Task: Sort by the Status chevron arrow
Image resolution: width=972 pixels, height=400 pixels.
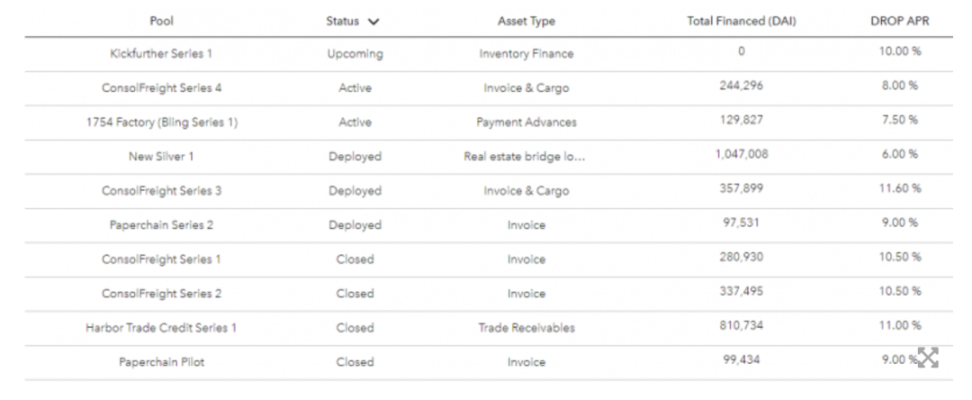Action: 374,21
